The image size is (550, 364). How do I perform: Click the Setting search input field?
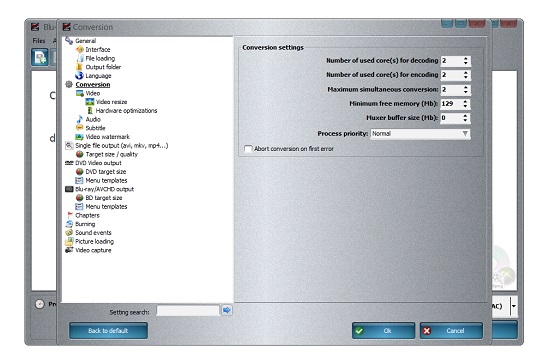(x=188, y=310)
